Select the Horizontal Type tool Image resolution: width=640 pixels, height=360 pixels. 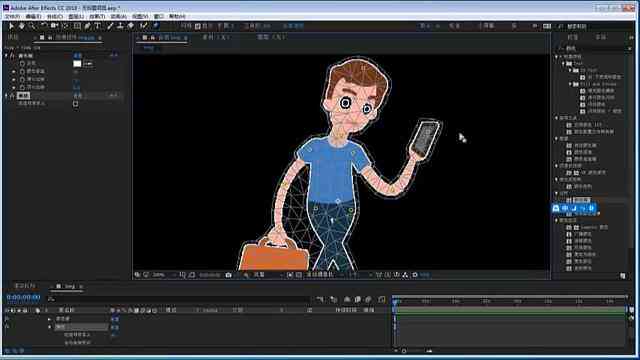coord(98,26)
